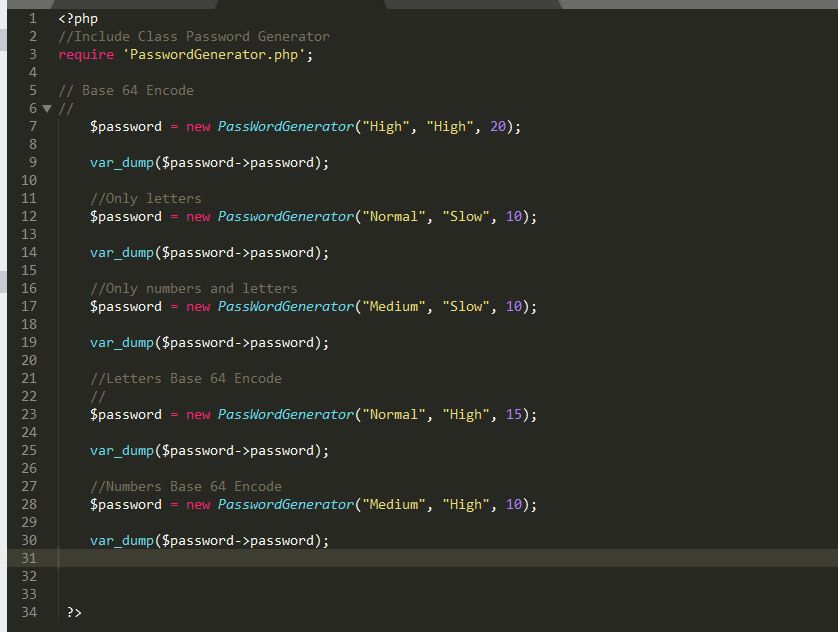Place cursor on the highlighted empty line 31
The height and width of the screenshot is (632, 838).
(400, 558)
